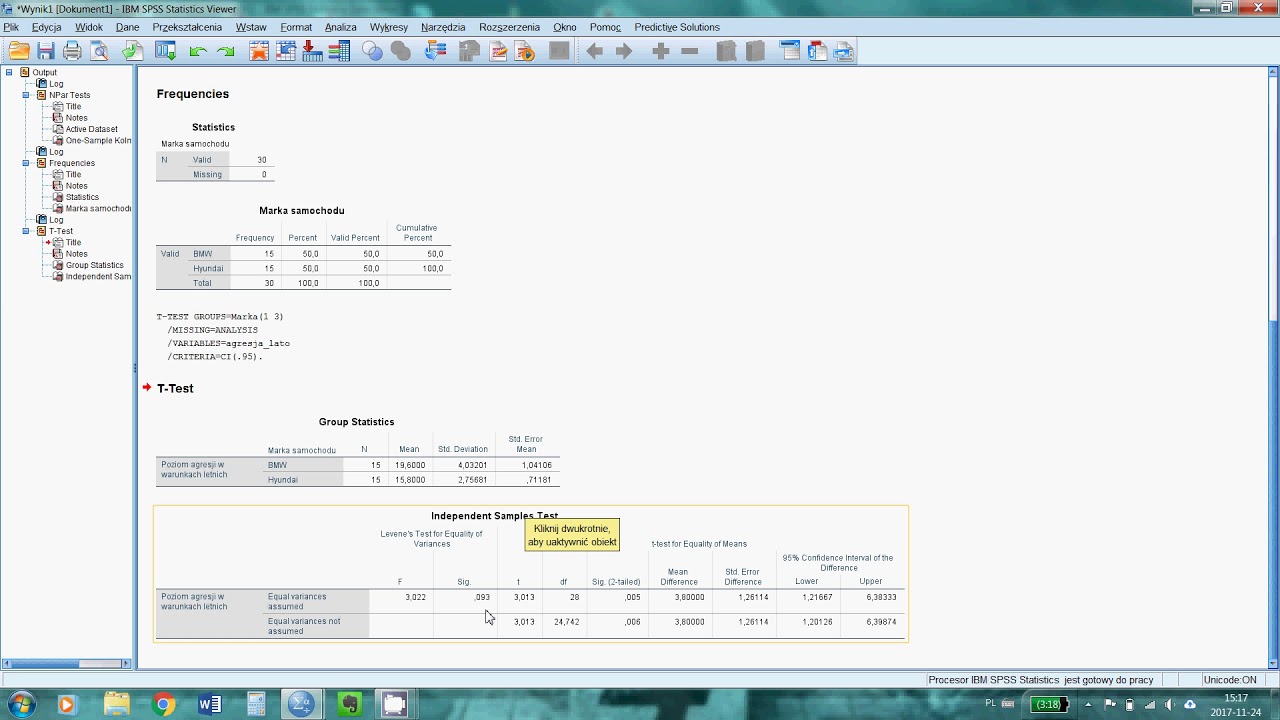Collapse the Output root node in outline
The width and height of the screenshot is (1280, 720).
(x=9, y=72)
